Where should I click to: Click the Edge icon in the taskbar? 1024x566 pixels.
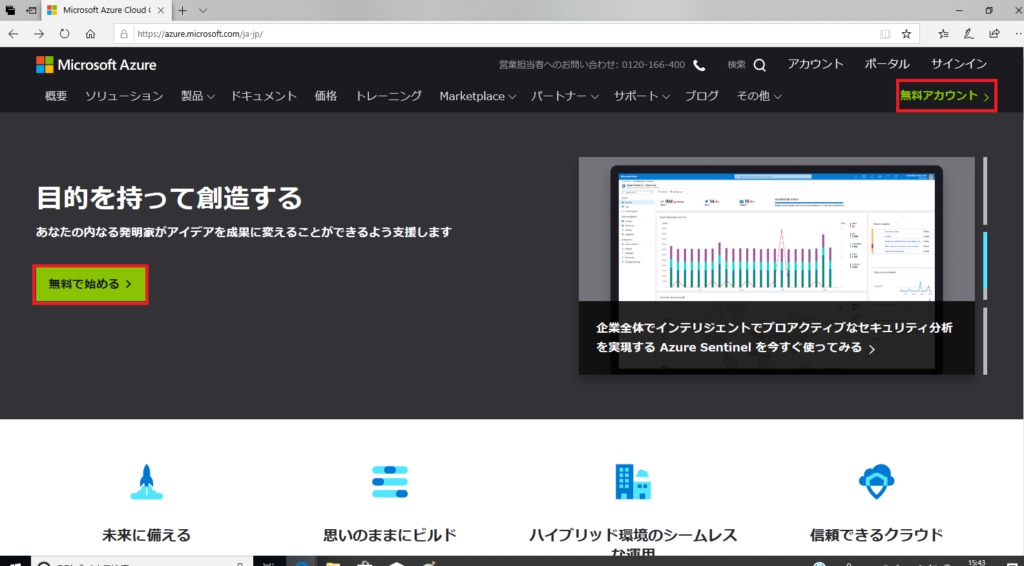coord(301,562)
